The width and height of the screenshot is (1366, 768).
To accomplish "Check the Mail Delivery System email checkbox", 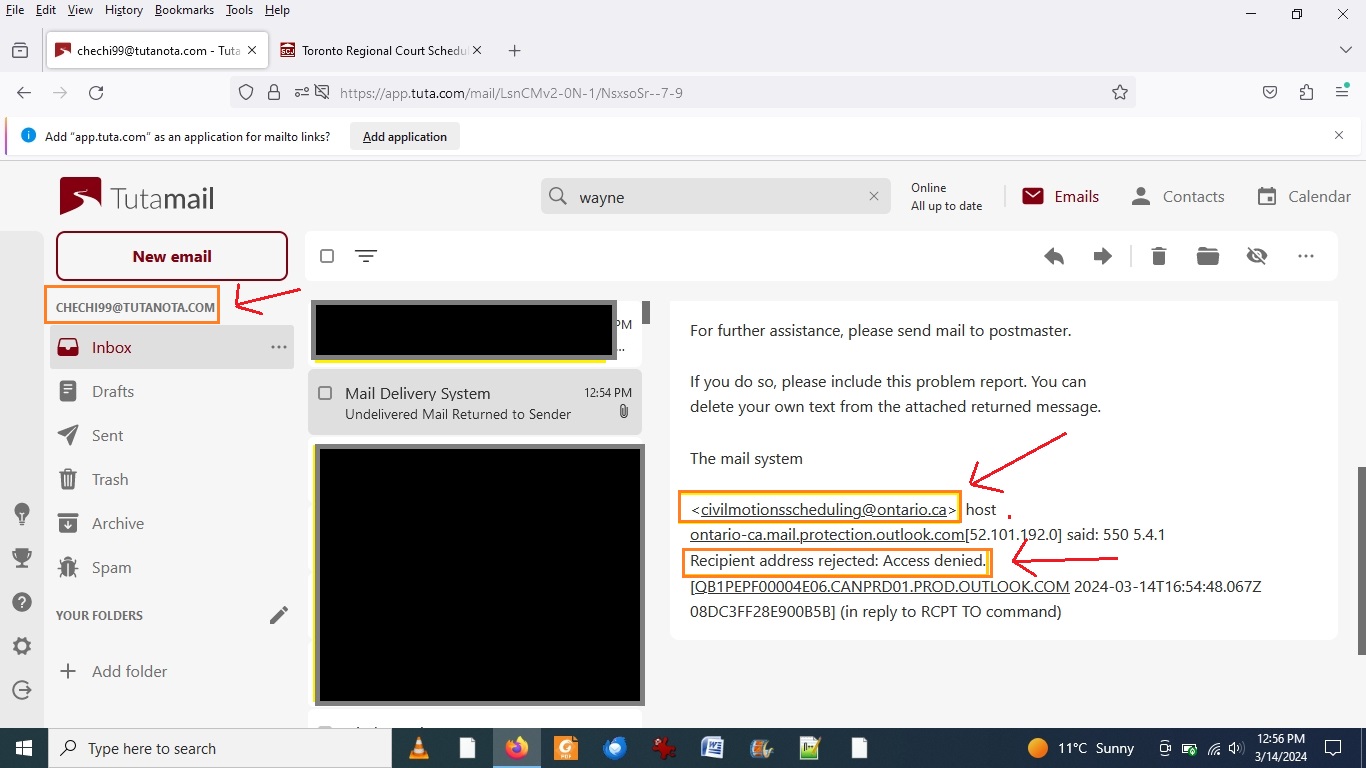I will pos(325,394).
